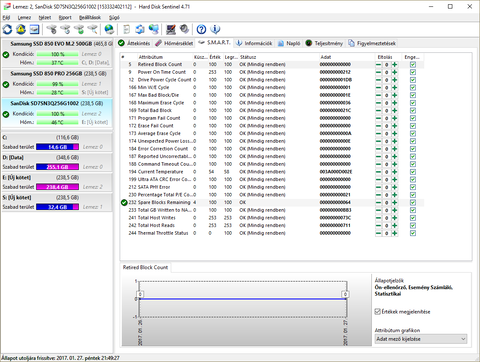The width and height of the screenshot is (480, 362).
Task: Click minus button in Thermal Throttle Status row
Action: [x=378, y=233]
